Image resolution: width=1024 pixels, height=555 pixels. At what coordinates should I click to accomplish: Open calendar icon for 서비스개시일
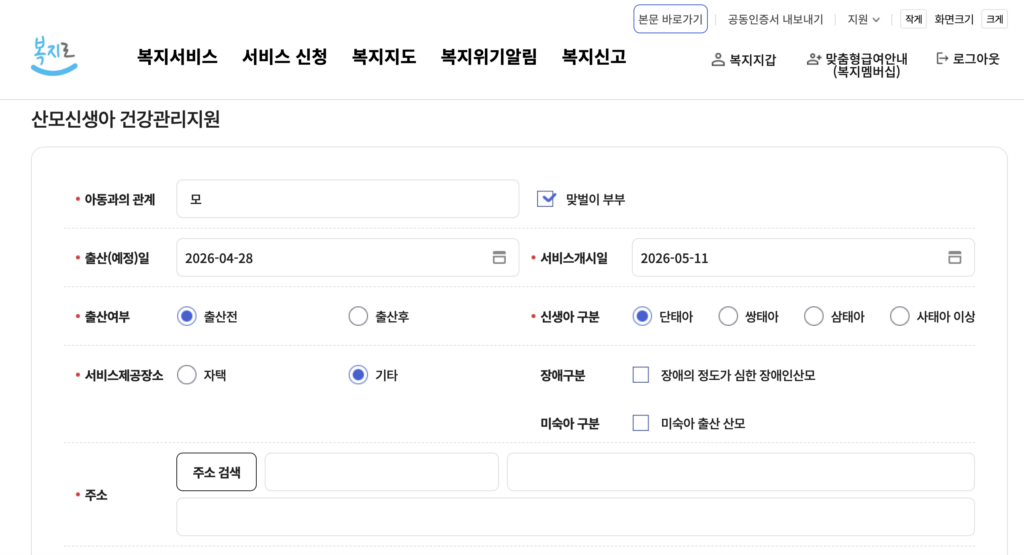[x=954, y=257]
